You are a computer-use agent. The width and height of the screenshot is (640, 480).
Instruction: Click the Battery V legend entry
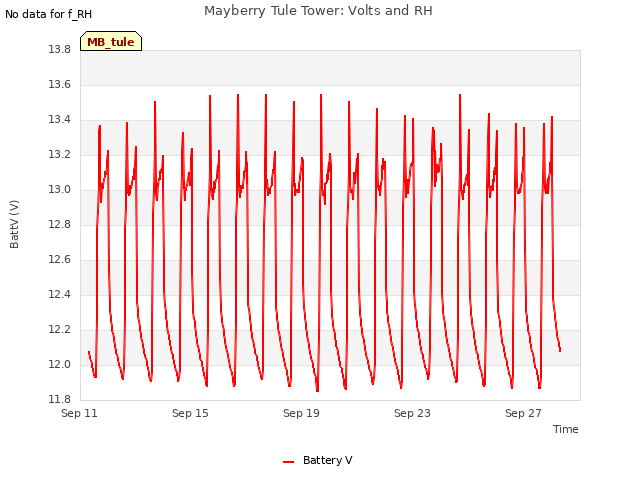click(x=318, y=460)
